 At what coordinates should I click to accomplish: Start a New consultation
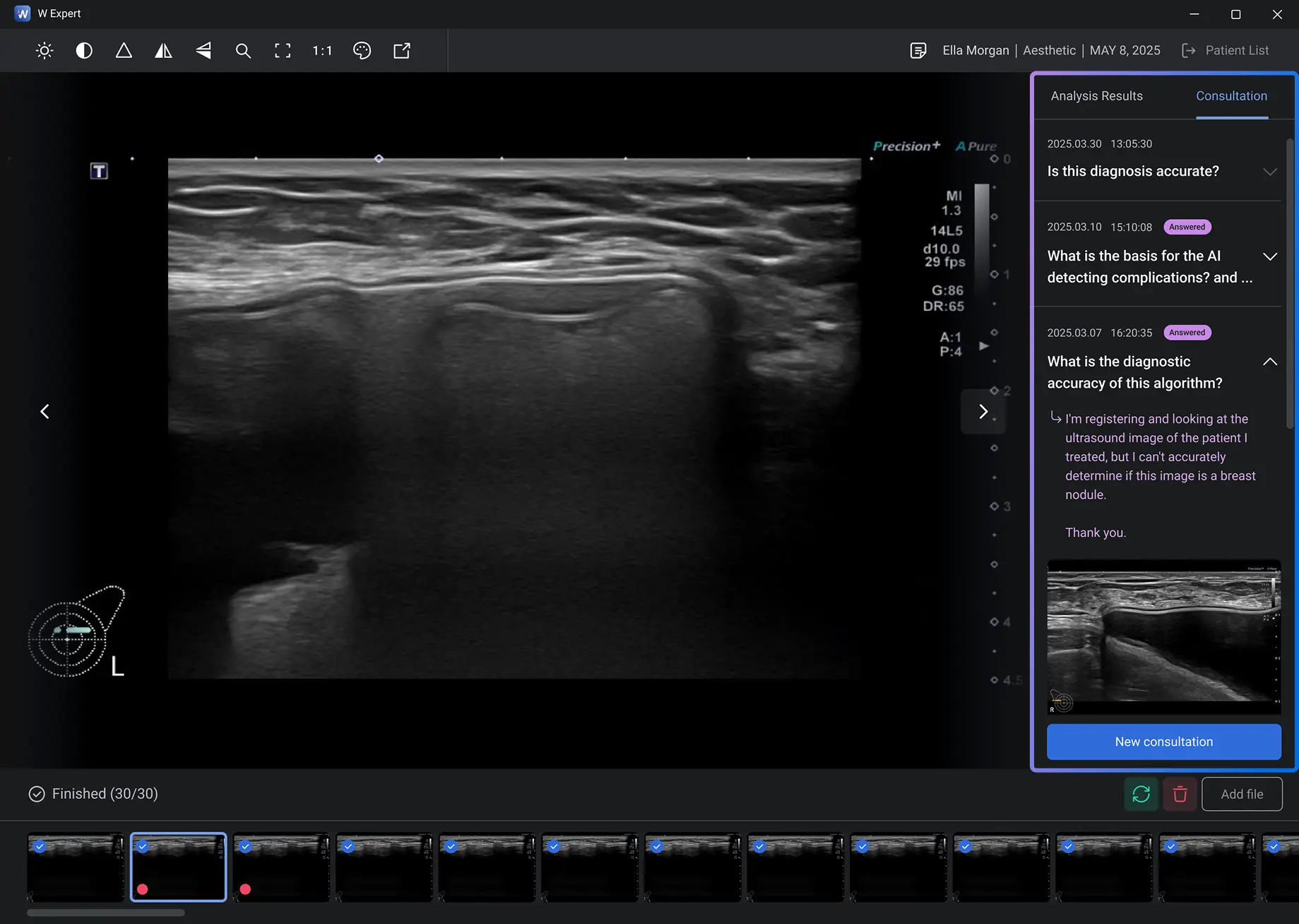point(1163,742)
